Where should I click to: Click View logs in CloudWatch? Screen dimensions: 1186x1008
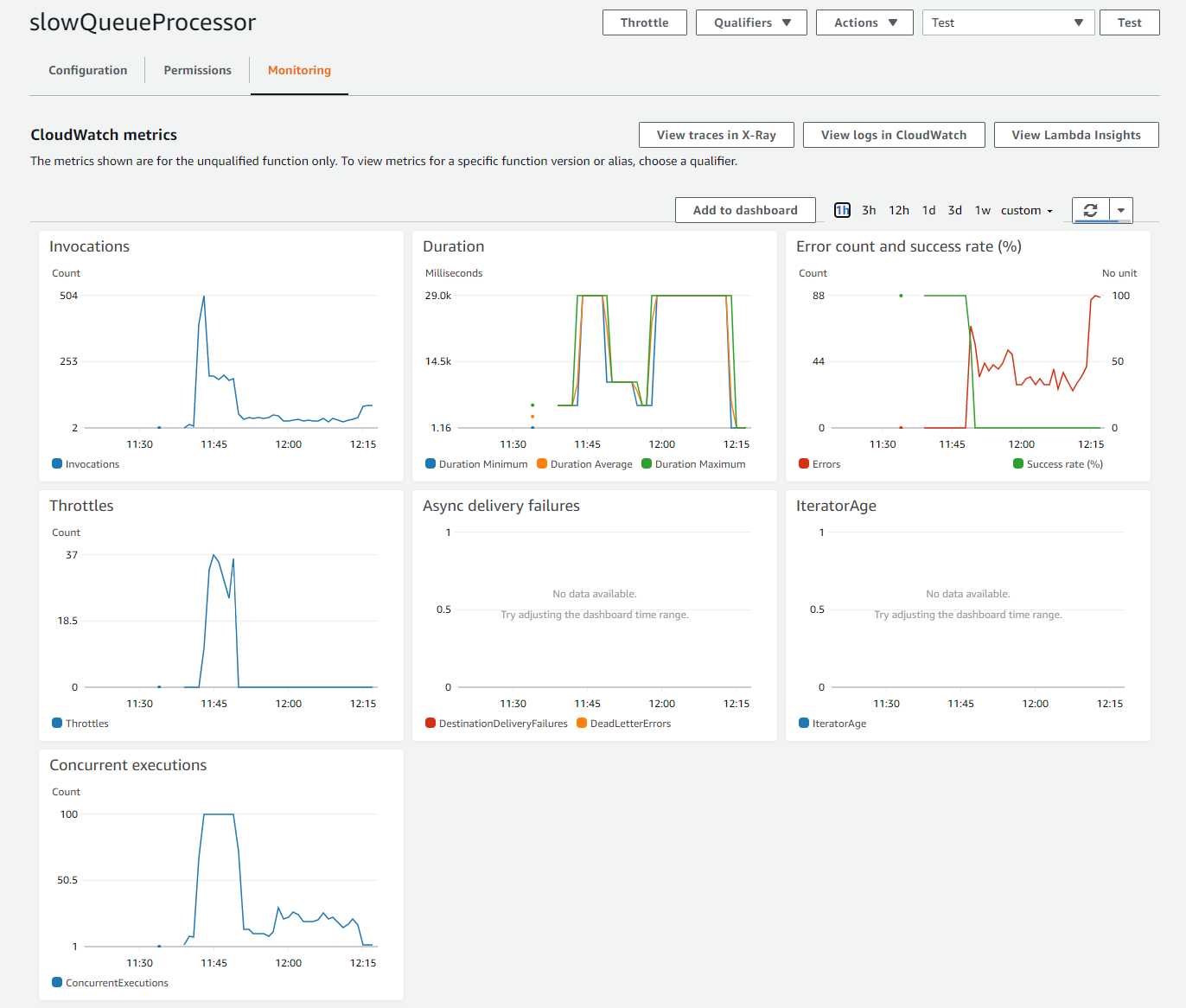[x=894, y=135]
